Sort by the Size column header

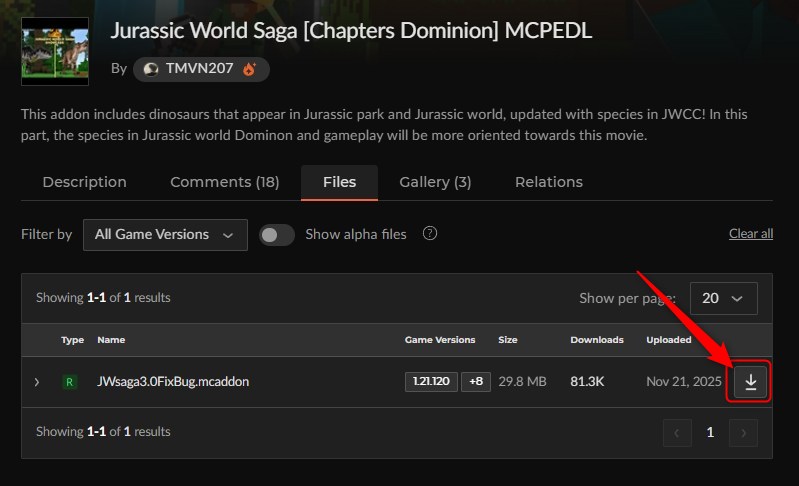coord(508,340)
